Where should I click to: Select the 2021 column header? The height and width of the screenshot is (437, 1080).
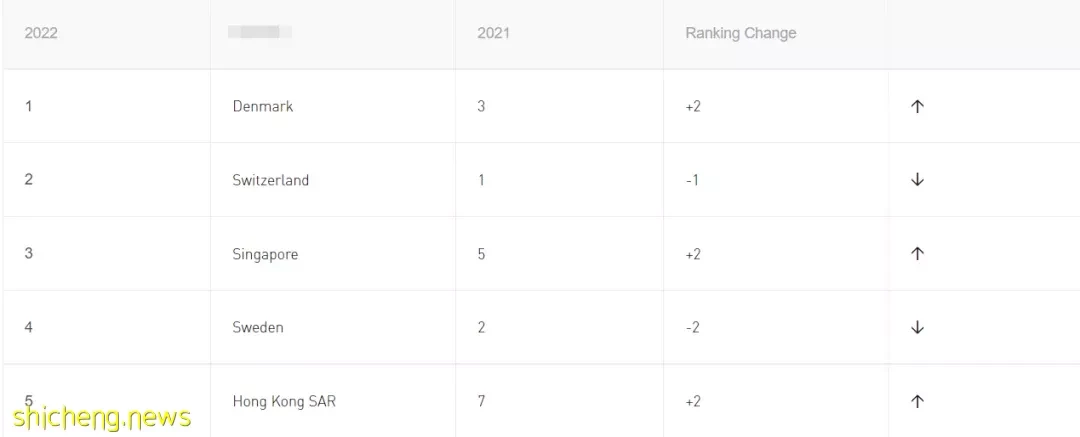pyautogui.click(x=493, y=33)
